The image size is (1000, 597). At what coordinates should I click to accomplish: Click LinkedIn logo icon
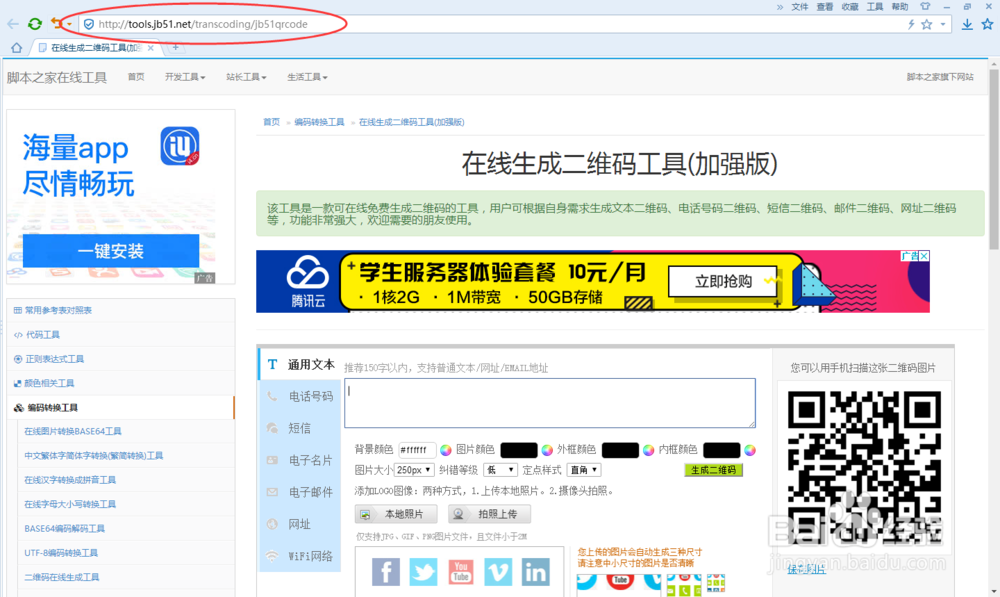536,571
